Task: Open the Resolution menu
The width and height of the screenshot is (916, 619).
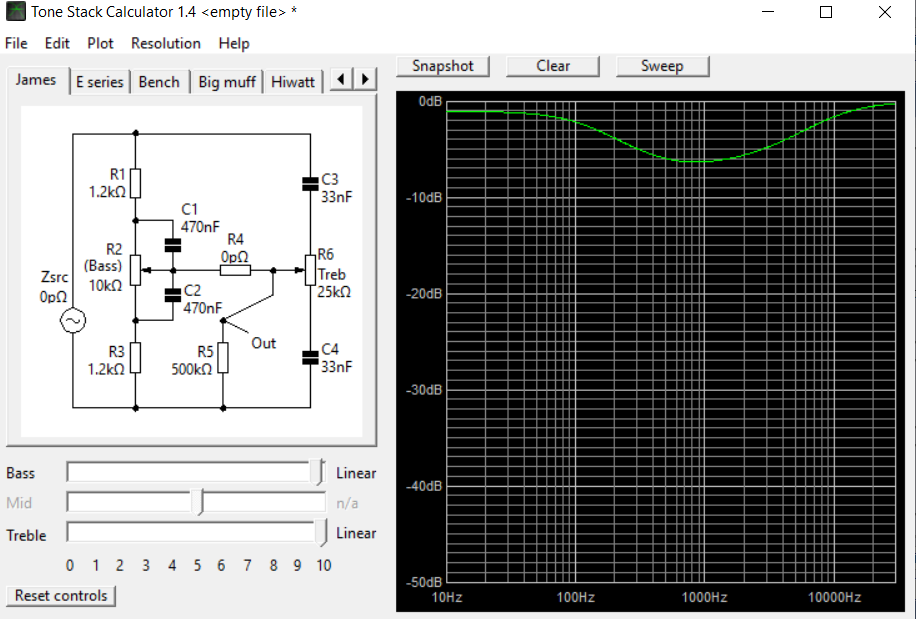Action: coord(166,43)
